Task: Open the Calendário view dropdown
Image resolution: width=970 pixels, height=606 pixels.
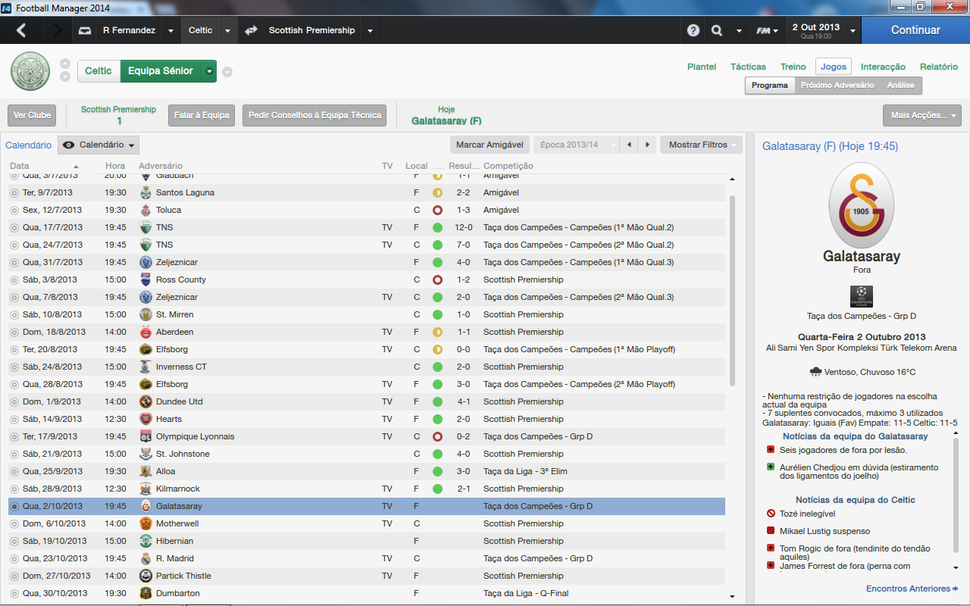Action: [x=98, y=145]
